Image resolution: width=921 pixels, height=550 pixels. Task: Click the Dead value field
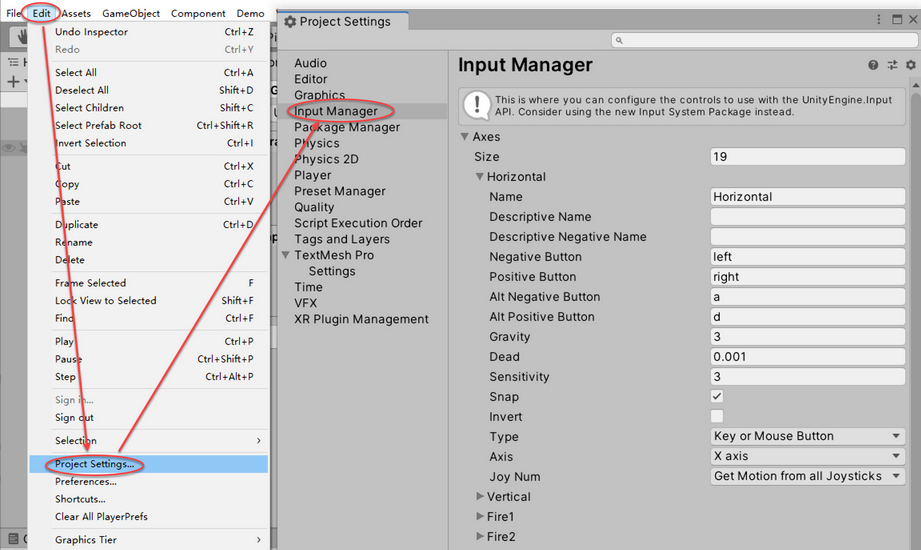[x=807, y=356]
